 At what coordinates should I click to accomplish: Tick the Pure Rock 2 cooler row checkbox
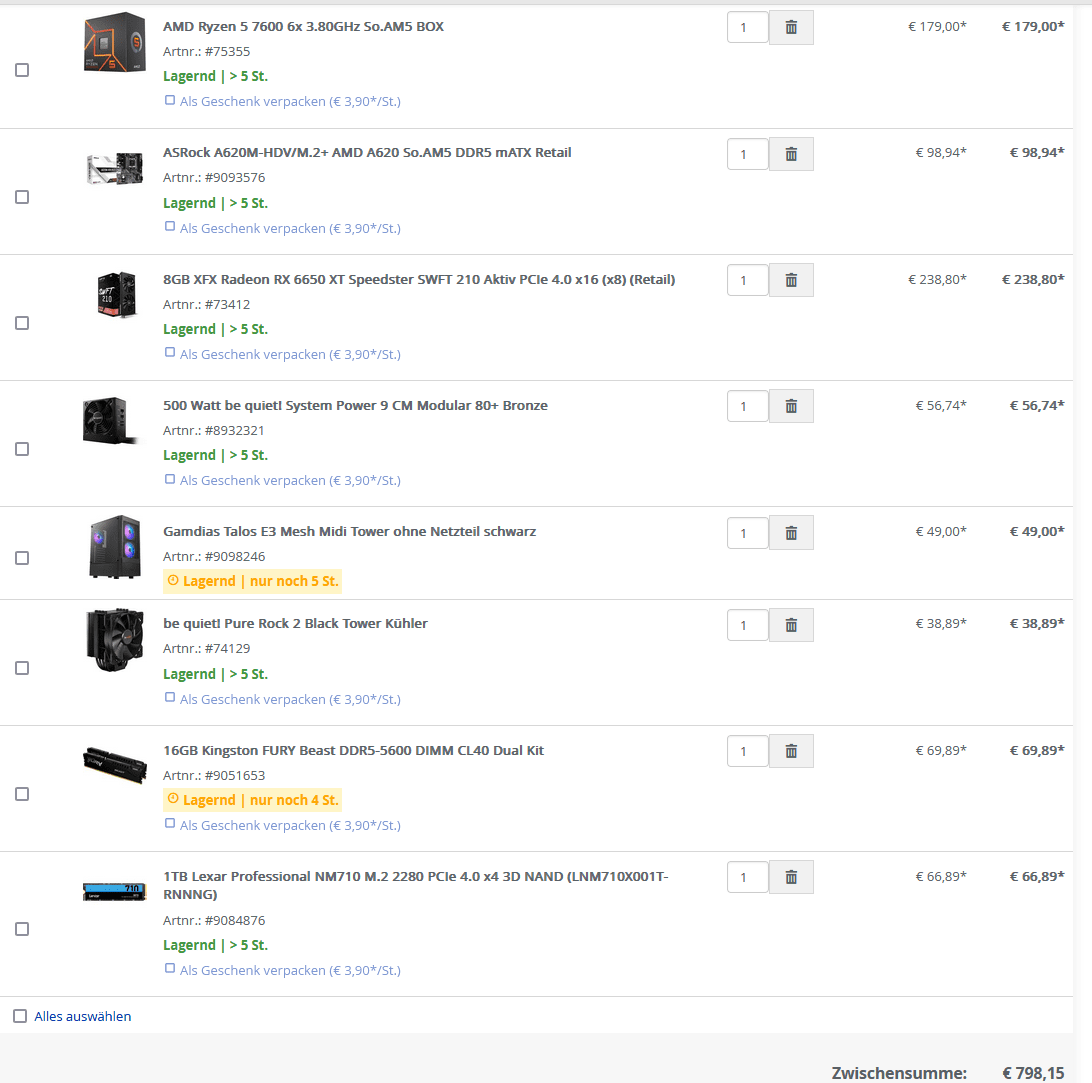click(22, 668)
